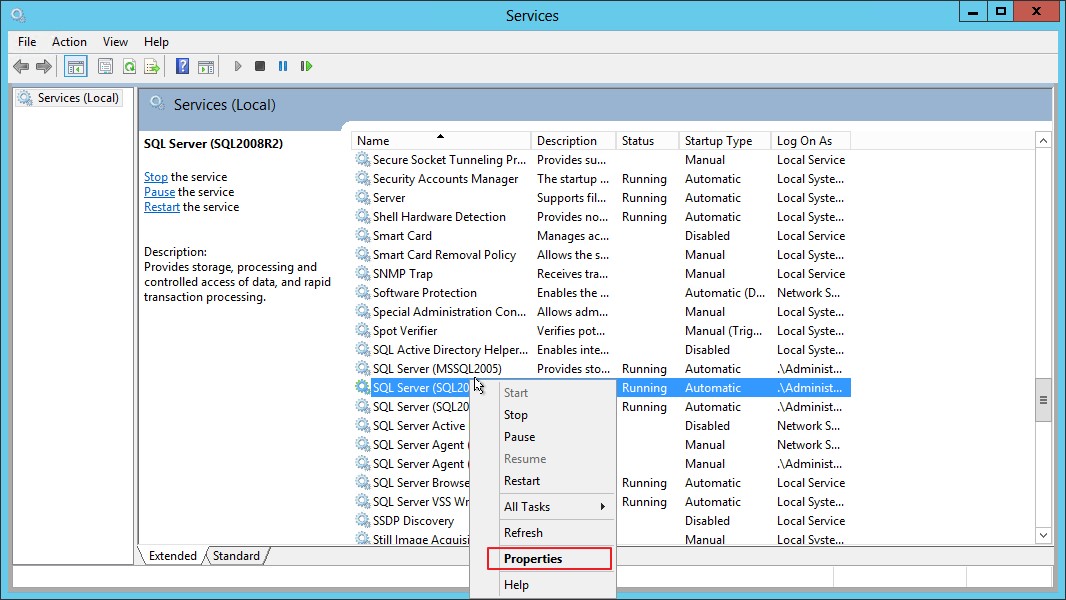Sort by the Name column header
Viewport: 1066px width, 600px height.
pyautogui.click(x=441, y=141)
